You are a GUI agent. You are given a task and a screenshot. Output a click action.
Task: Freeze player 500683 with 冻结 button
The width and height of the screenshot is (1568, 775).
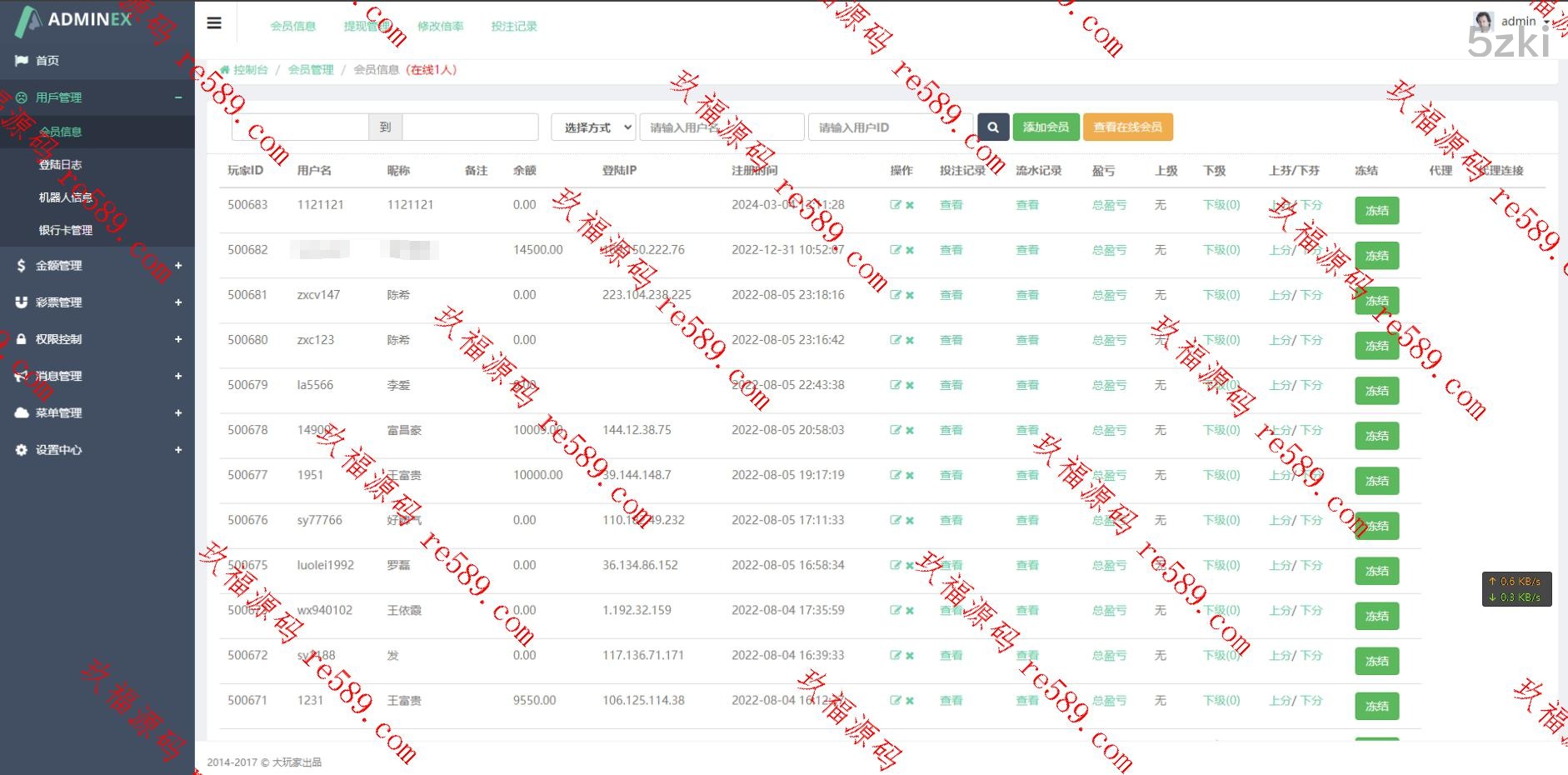point(1376,211)
